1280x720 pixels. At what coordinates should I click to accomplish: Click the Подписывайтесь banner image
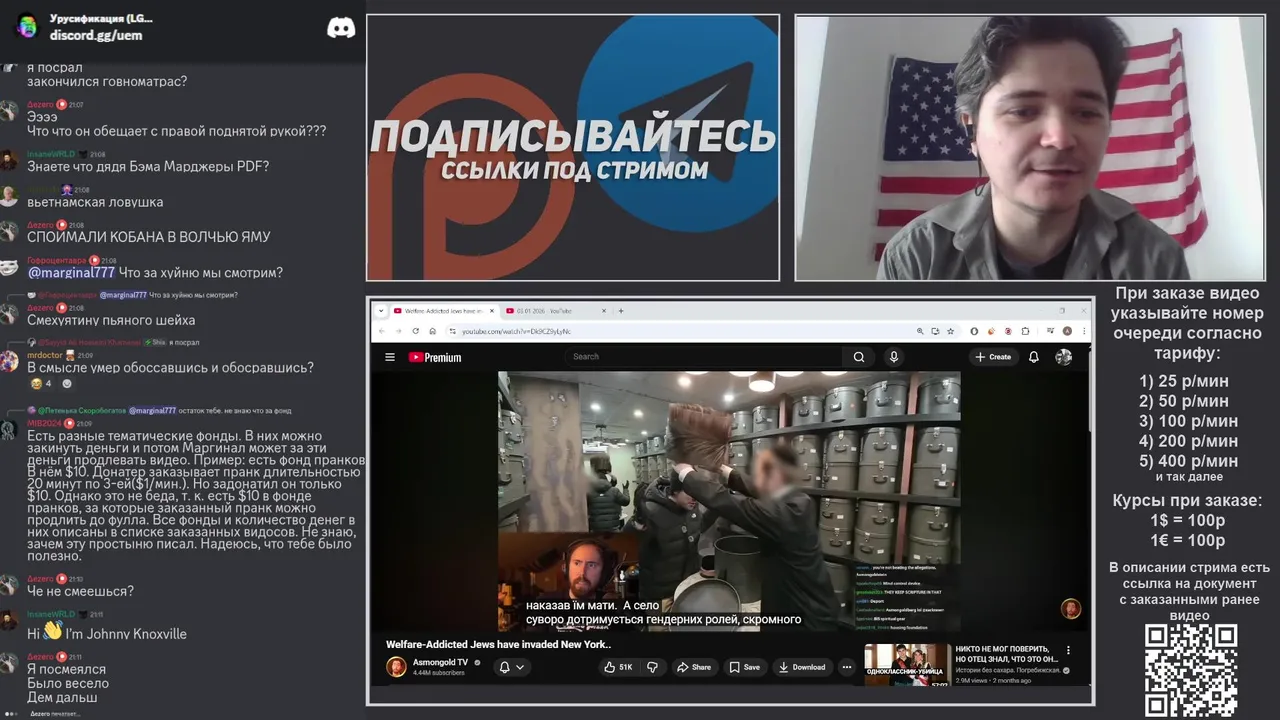573,148
